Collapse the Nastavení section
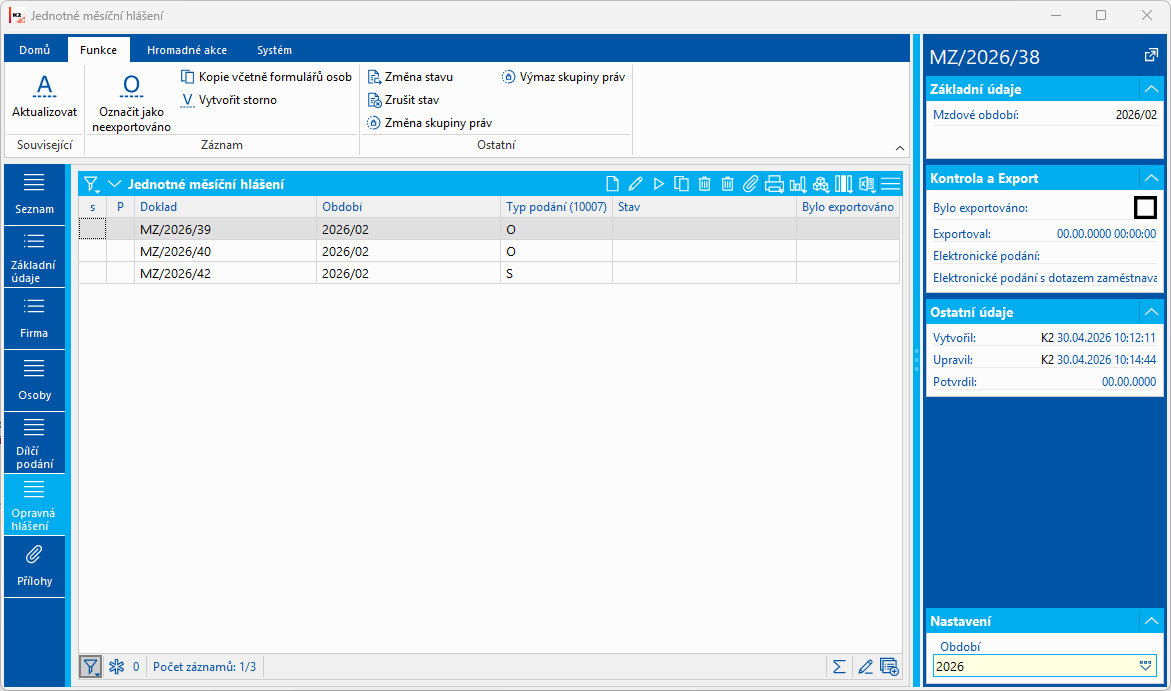 [x=1151, y=621]
